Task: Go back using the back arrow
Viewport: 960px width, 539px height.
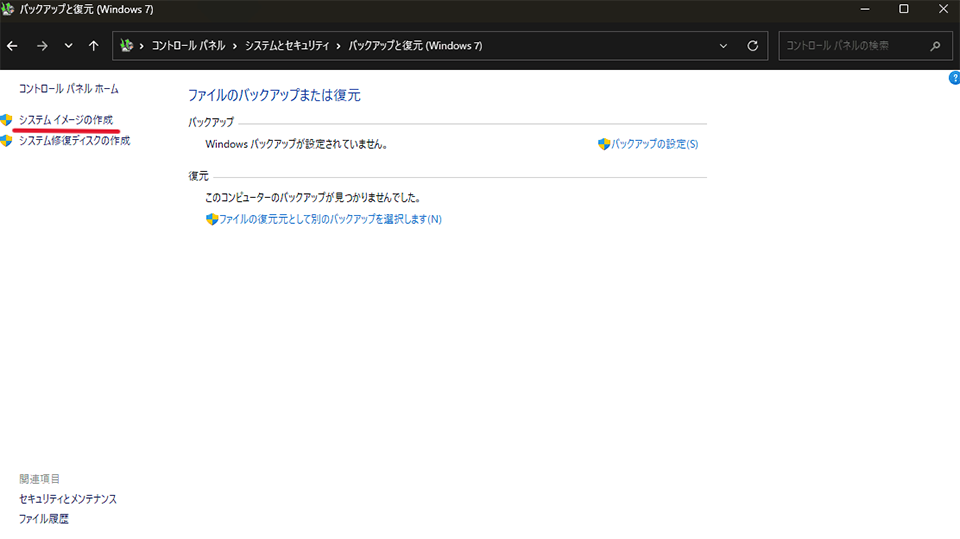Action: click(x=12, y=46)
